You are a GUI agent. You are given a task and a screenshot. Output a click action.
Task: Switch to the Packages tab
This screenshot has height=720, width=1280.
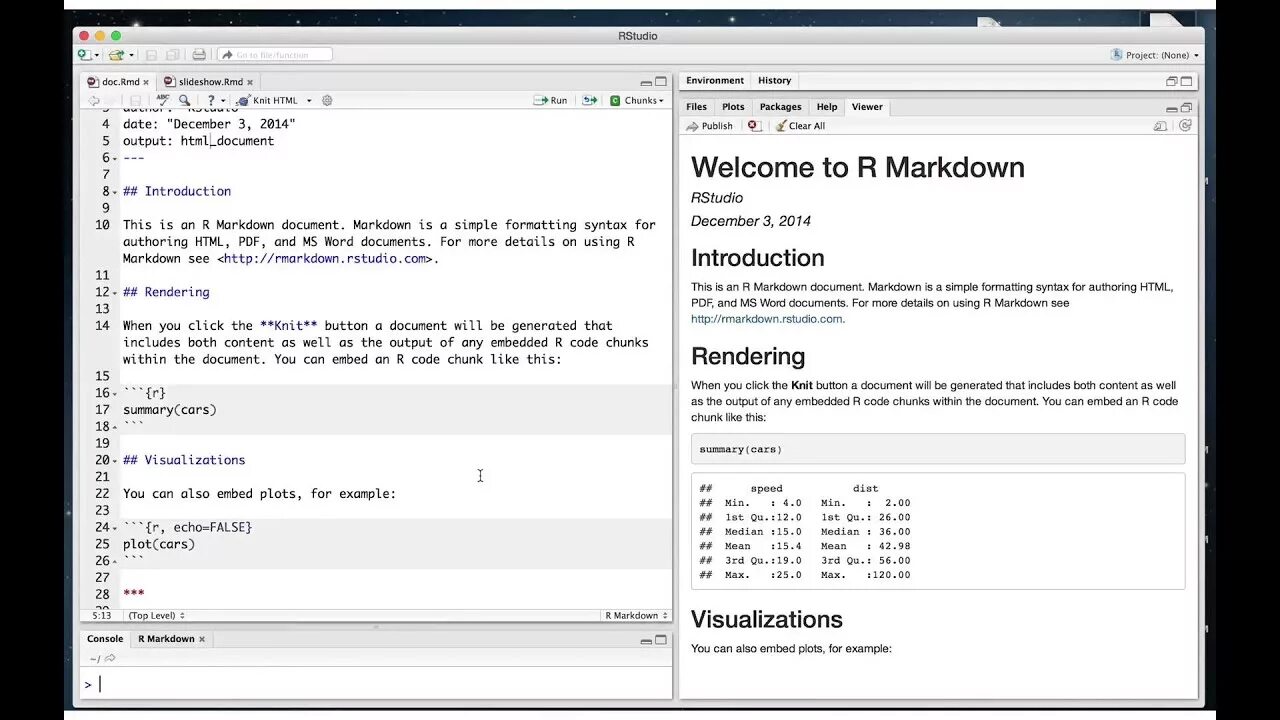coord(780,107)
